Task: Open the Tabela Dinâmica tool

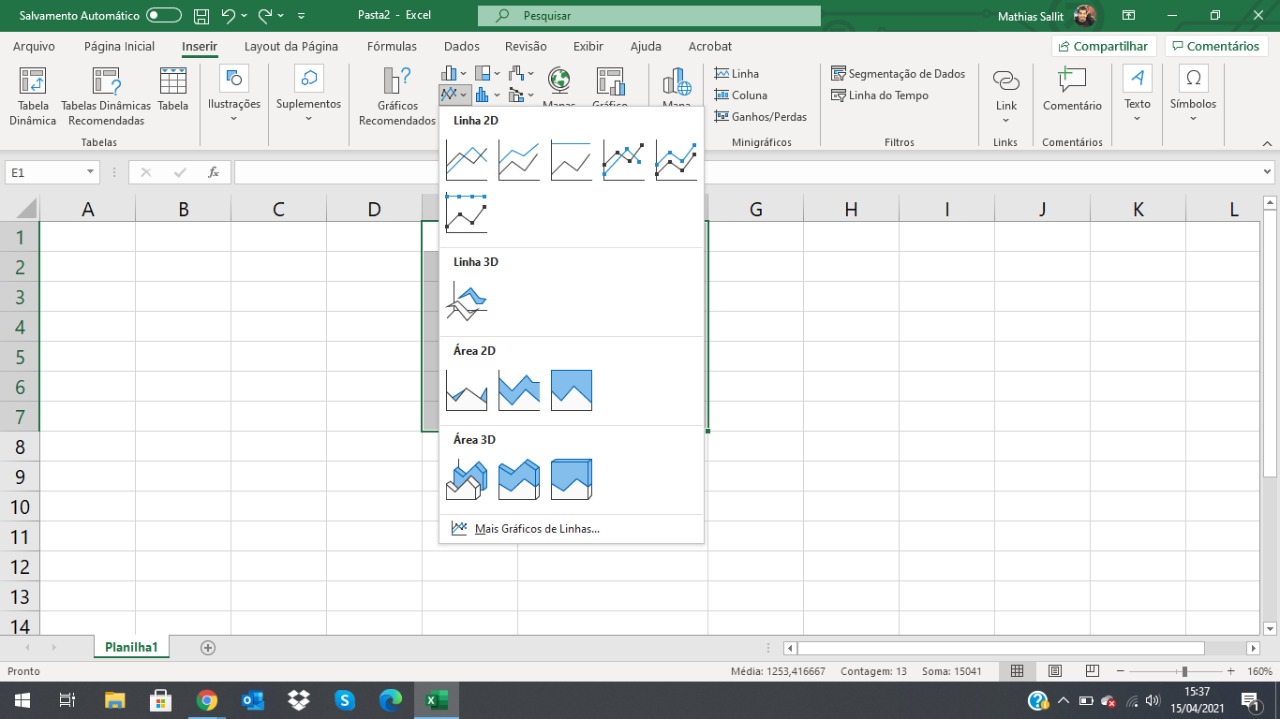Action: pos(33,97)
